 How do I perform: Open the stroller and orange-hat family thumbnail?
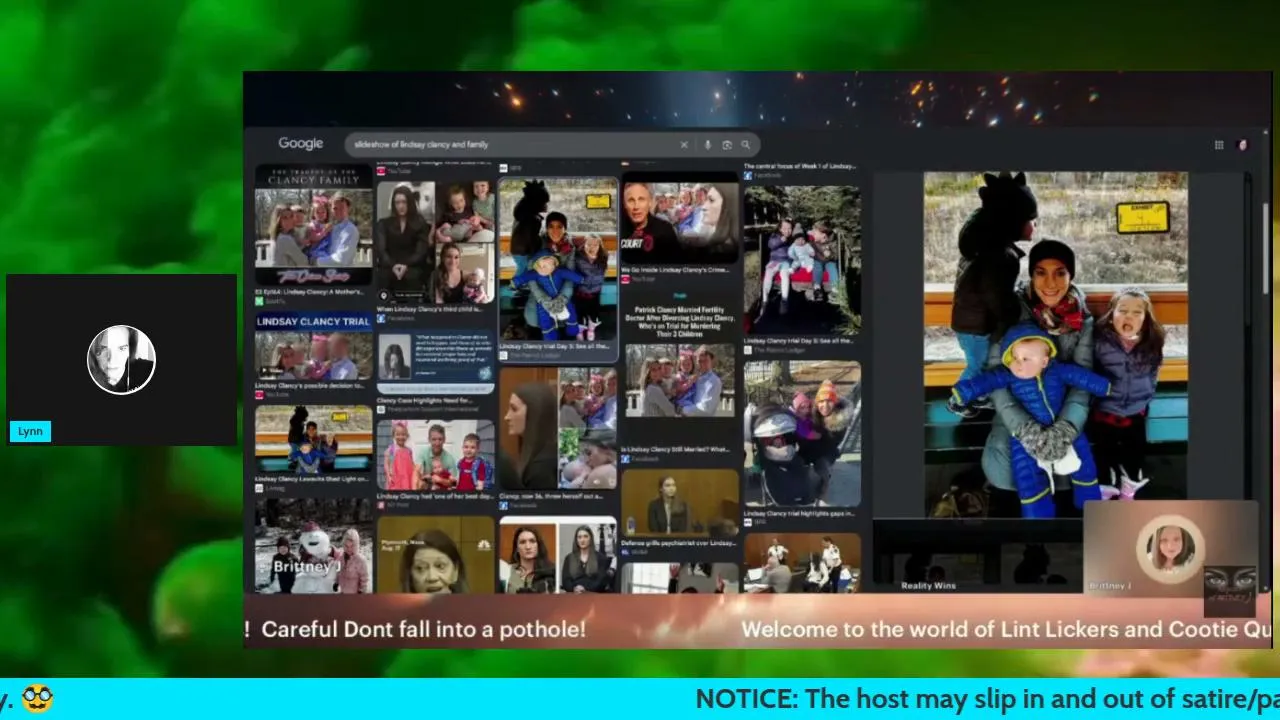pyautogui.click(x=802, y=434)
